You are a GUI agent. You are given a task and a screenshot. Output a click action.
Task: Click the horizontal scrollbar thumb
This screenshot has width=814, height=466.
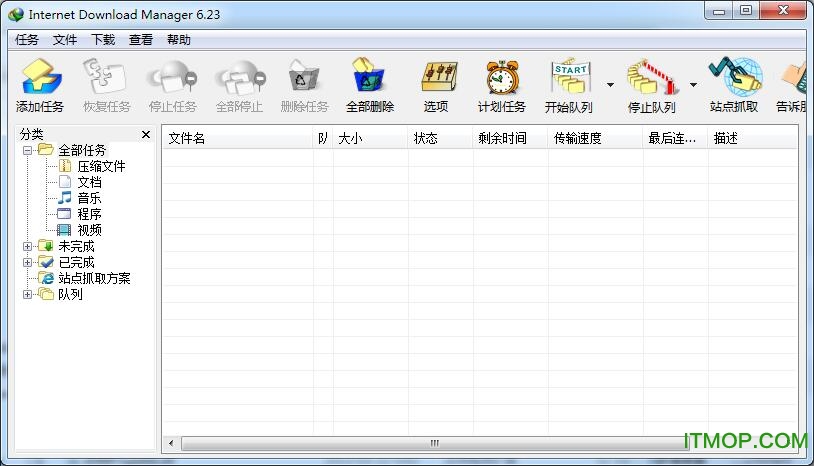(435, 444)
